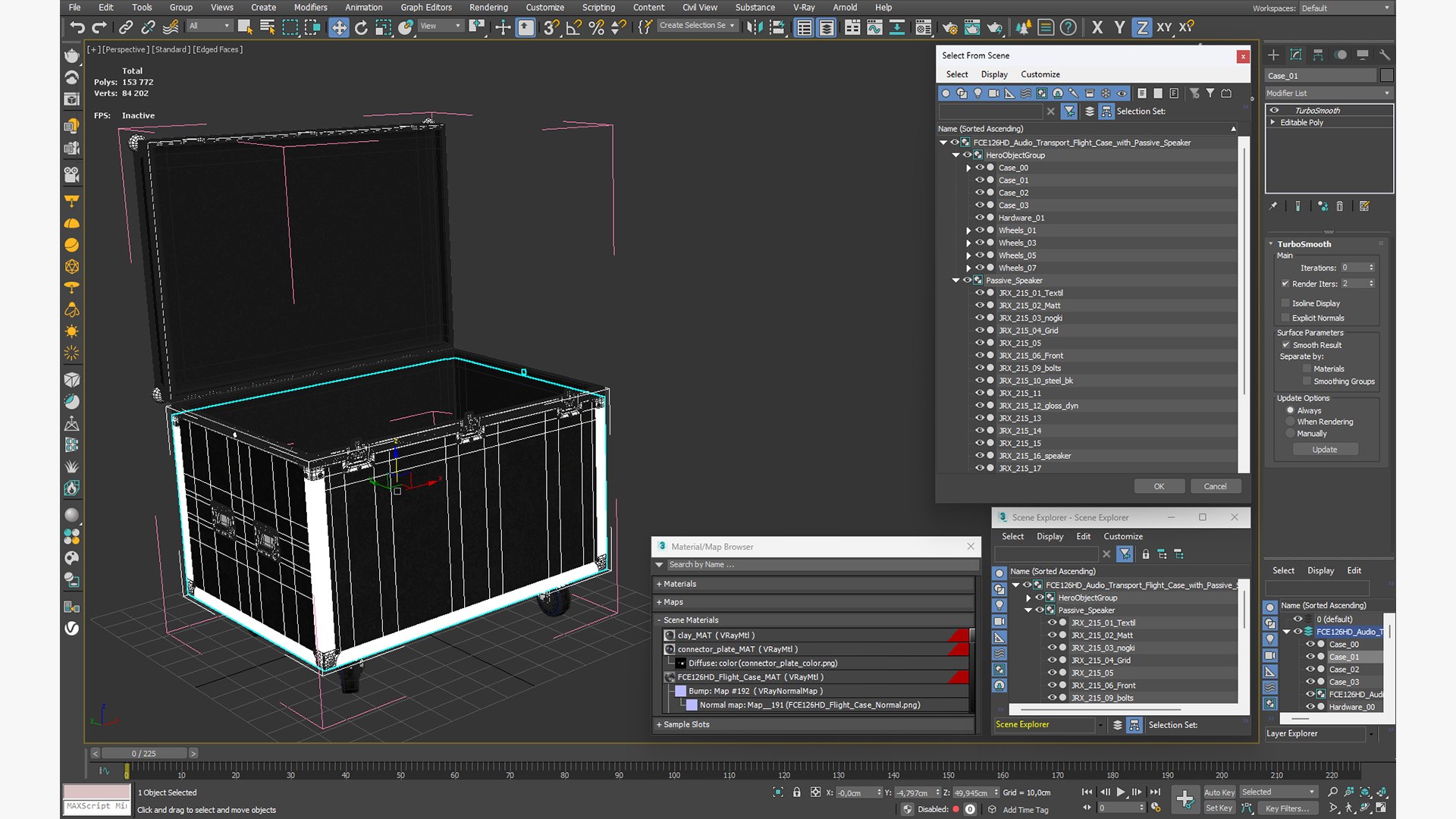The width and height of the screenshot is (1456, 819).
Task: Expand the Wheels_01 tree node
Action: point(968,231)
